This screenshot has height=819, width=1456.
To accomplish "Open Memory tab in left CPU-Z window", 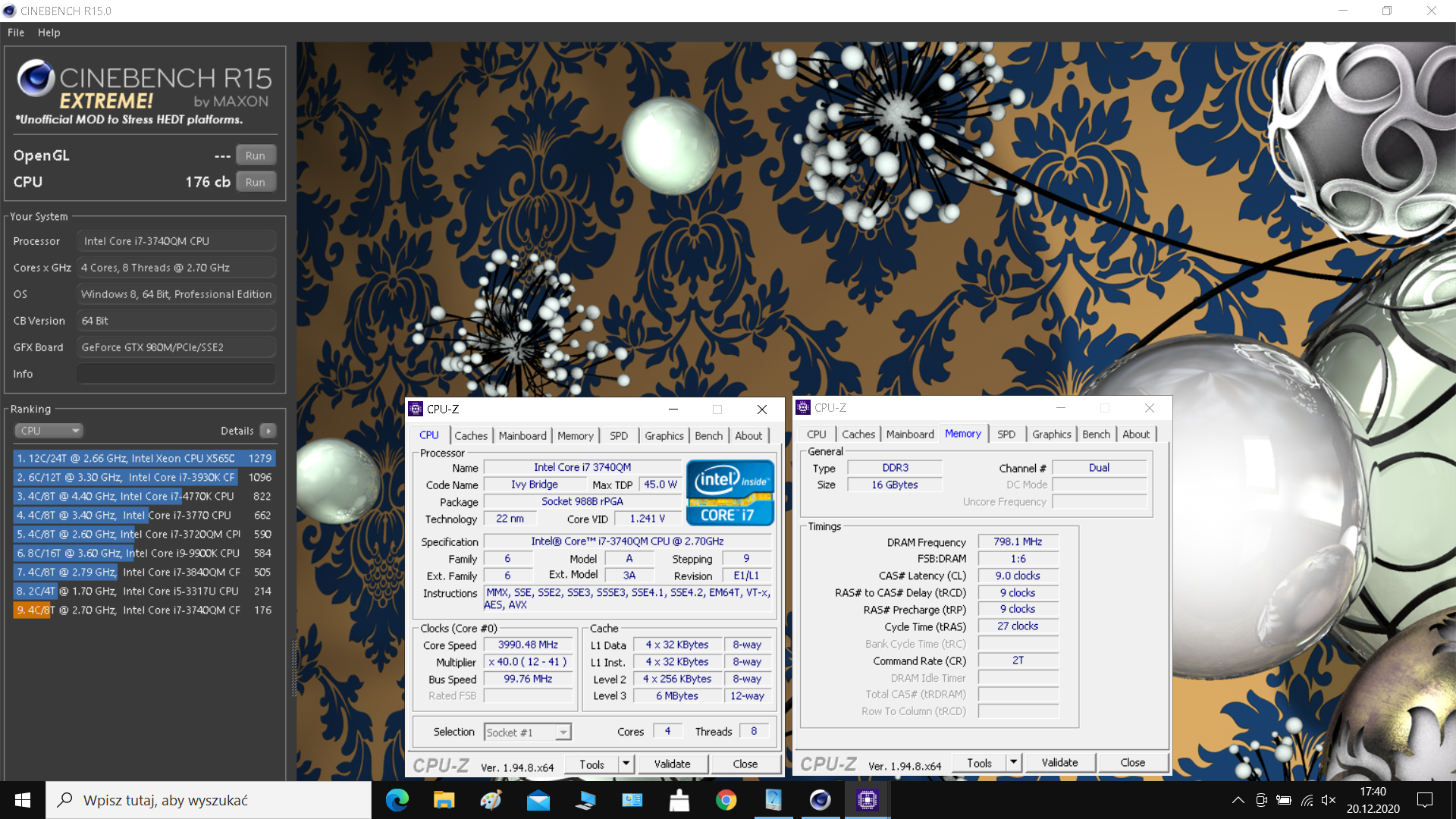I will click(x=576, y=435).
